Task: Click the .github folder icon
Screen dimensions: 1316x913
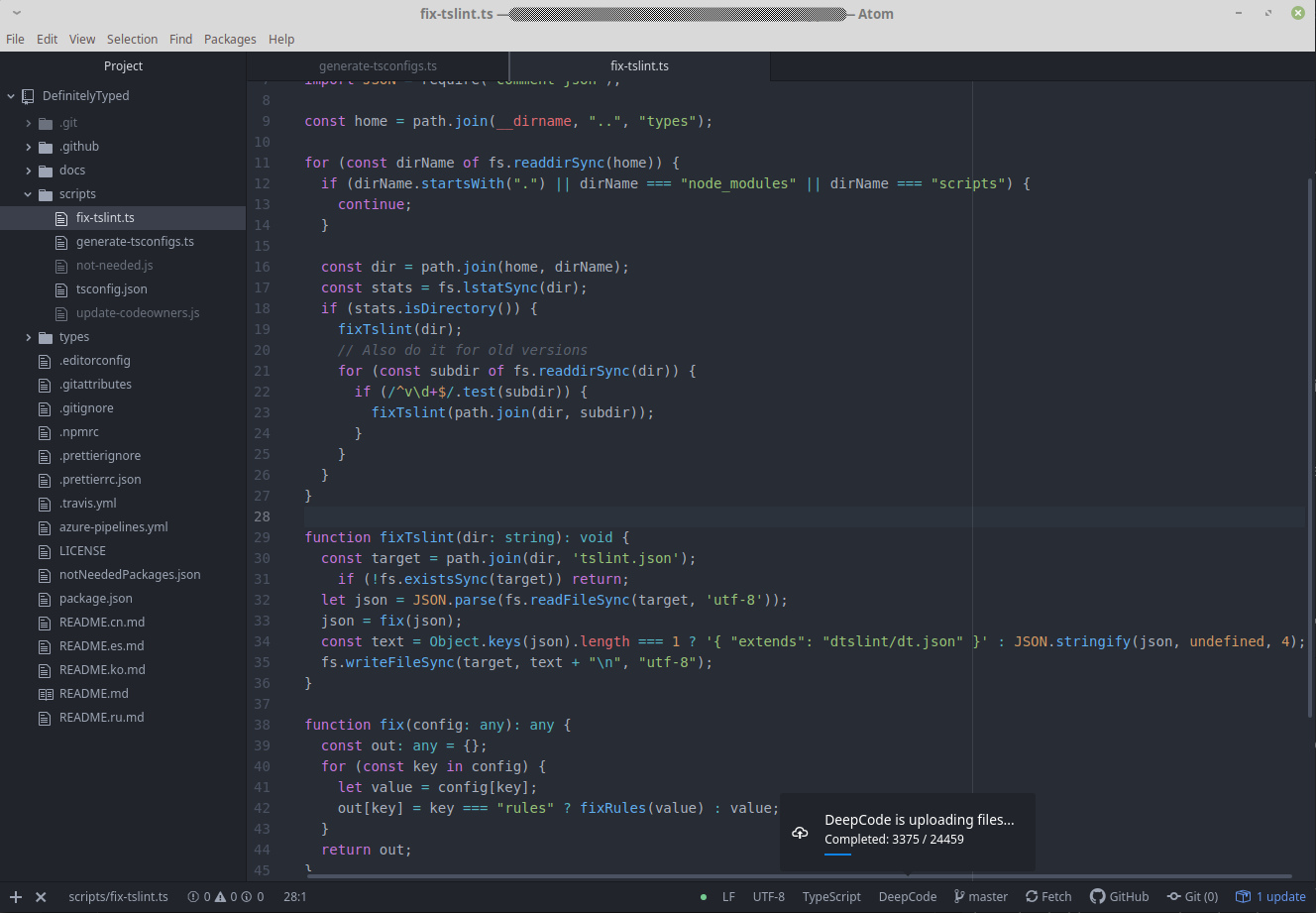Action: coord(45,147)
